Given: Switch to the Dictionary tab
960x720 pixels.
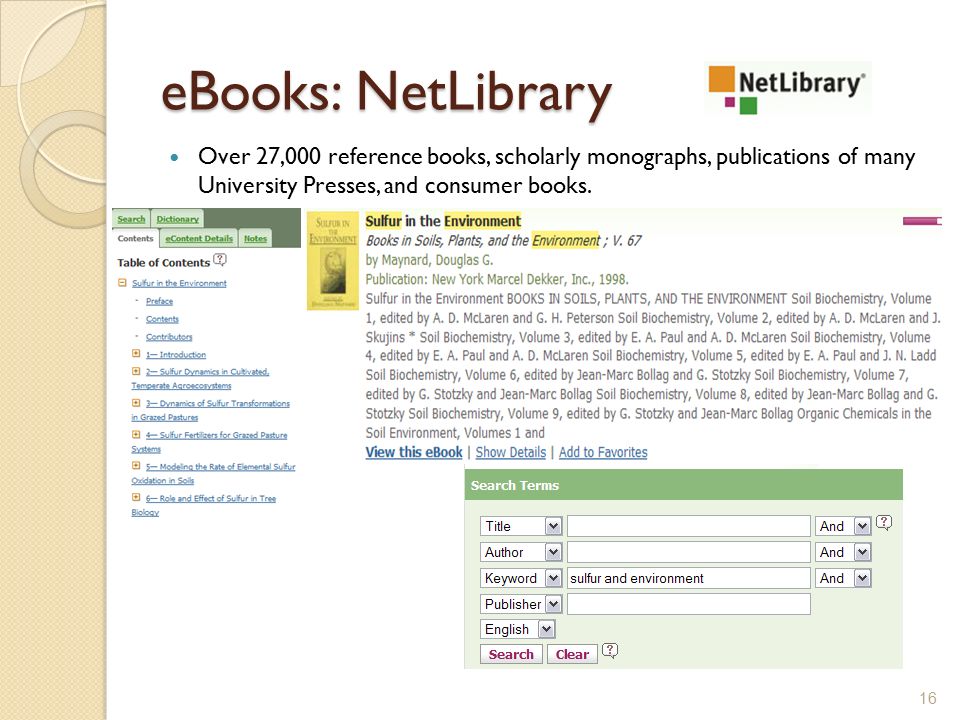Looking at the screenshot, I should click(178, 219).
